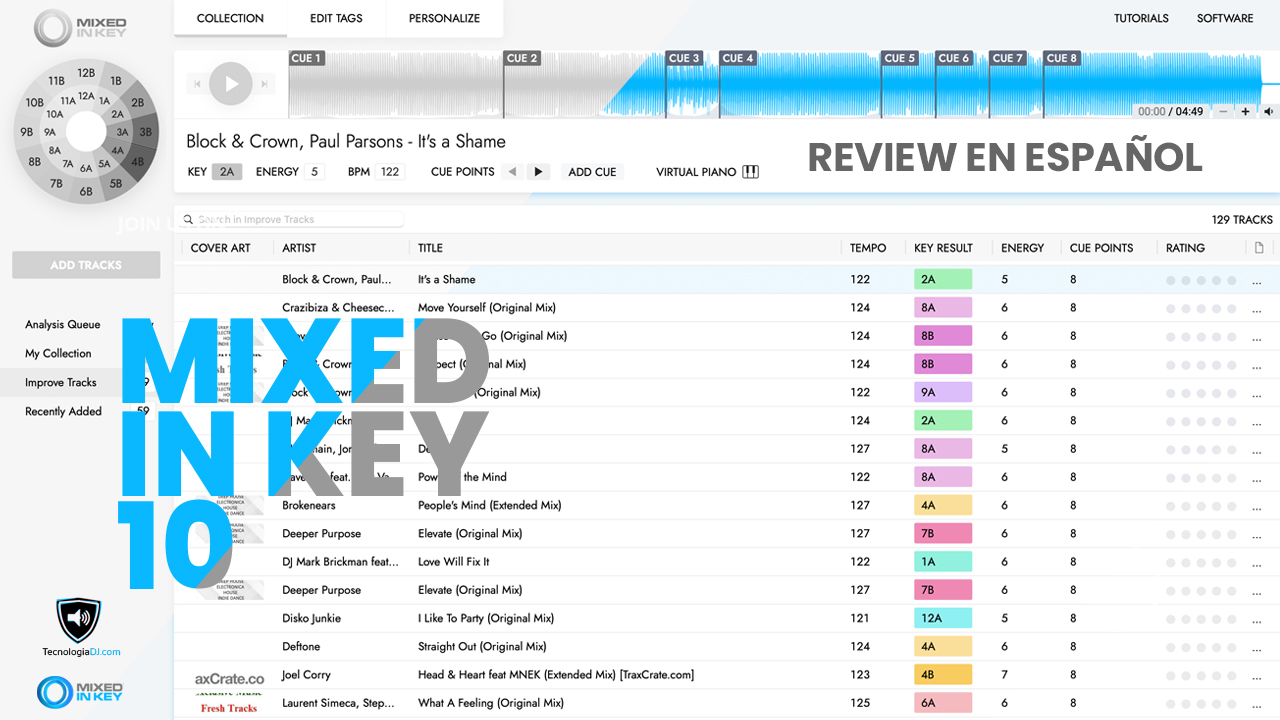Sort by the Artist column header
The height and width of the screenshot is (720, 1280).
(299, 248)
